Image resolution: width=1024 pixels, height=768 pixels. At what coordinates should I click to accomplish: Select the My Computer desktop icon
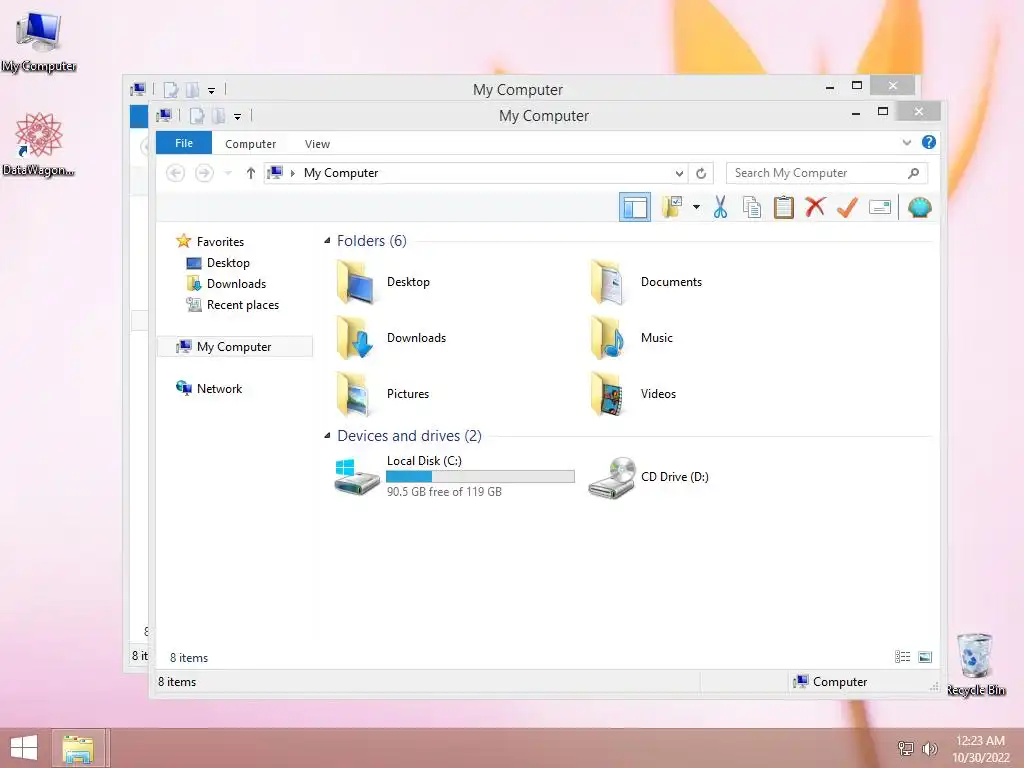[39, 42]
